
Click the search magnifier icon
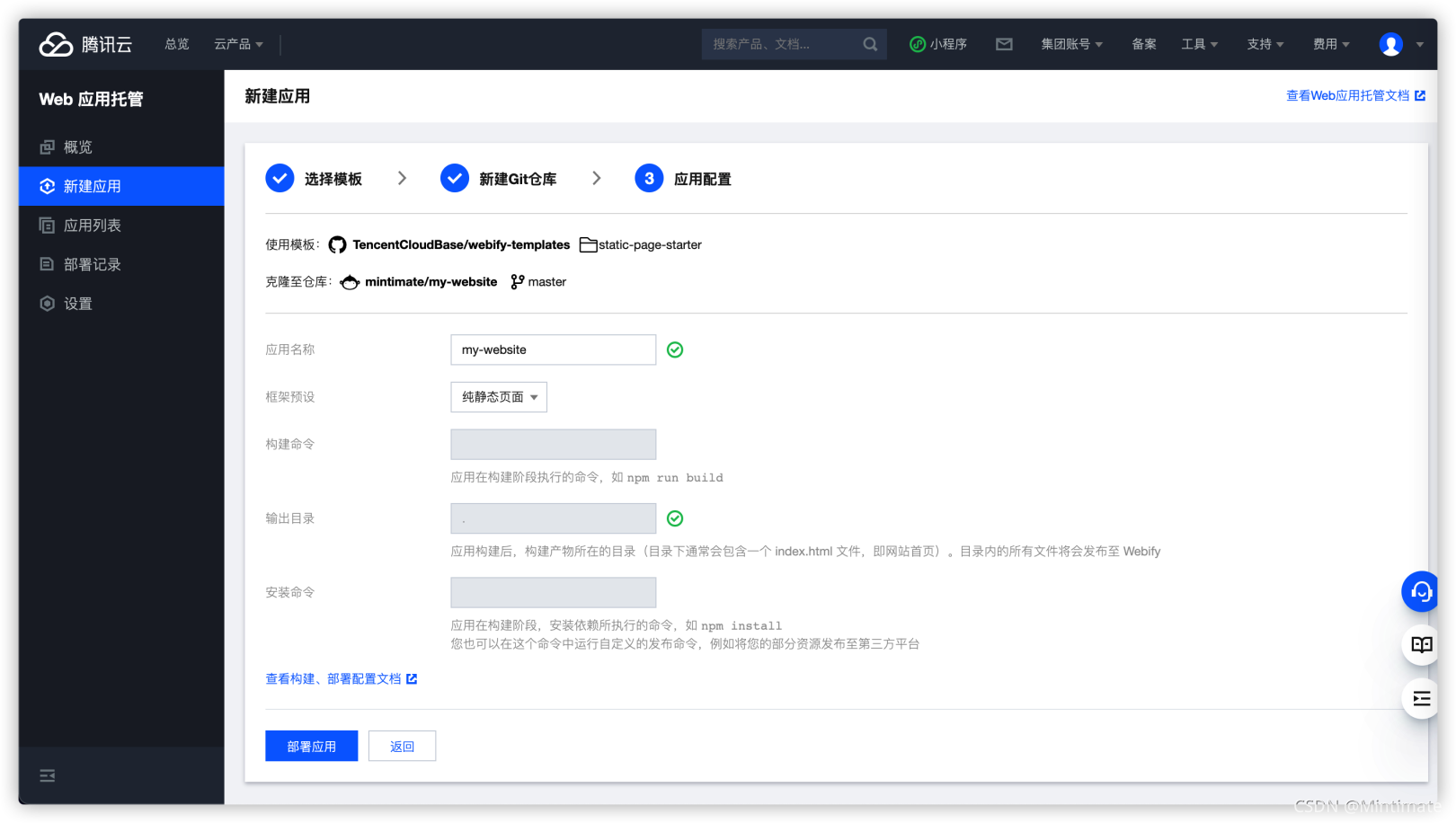pos(870,44)
